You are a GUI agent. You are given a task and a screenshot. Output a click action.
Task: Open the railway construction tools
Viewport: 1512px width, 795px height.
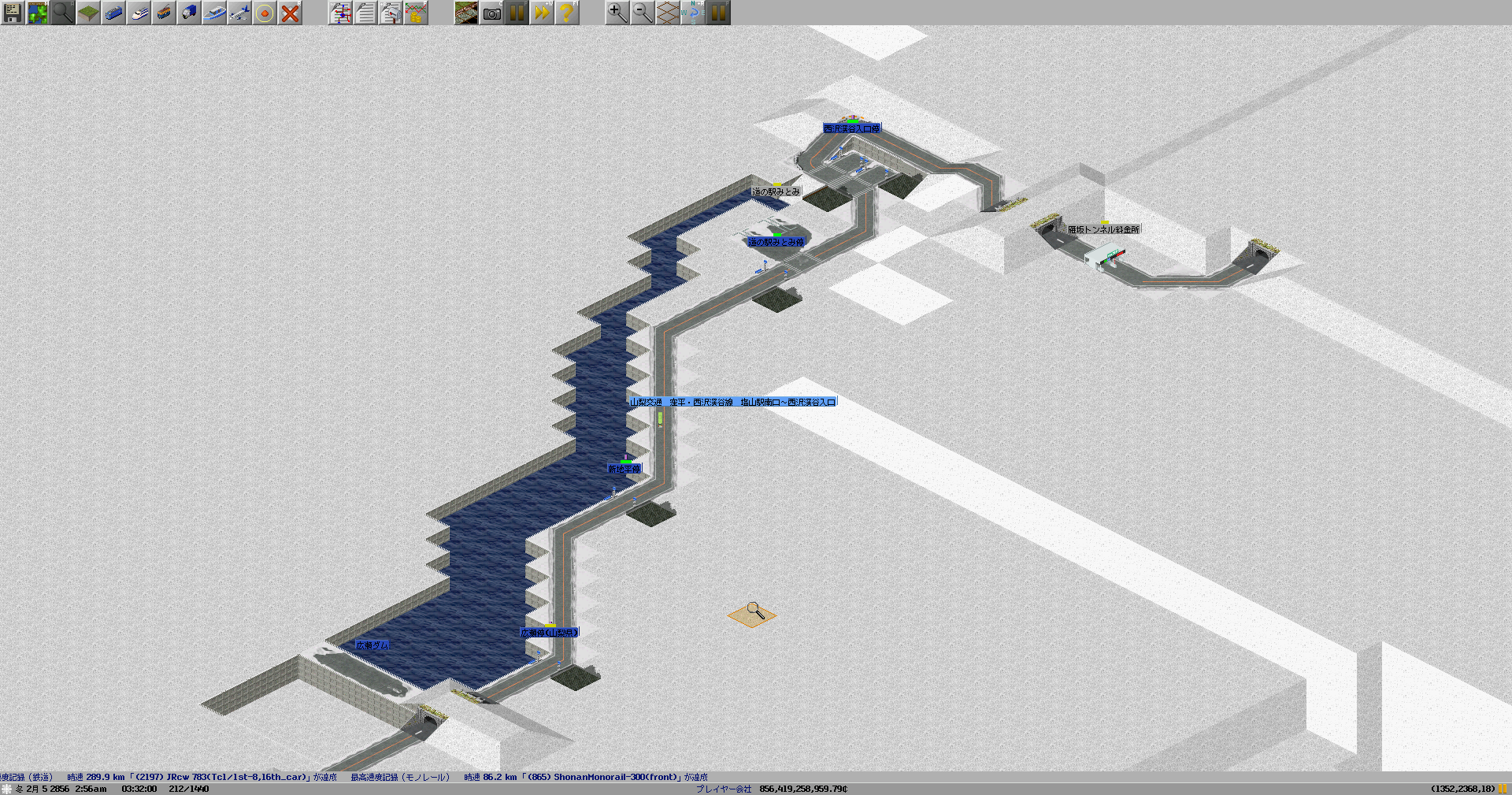pos(113,13)
